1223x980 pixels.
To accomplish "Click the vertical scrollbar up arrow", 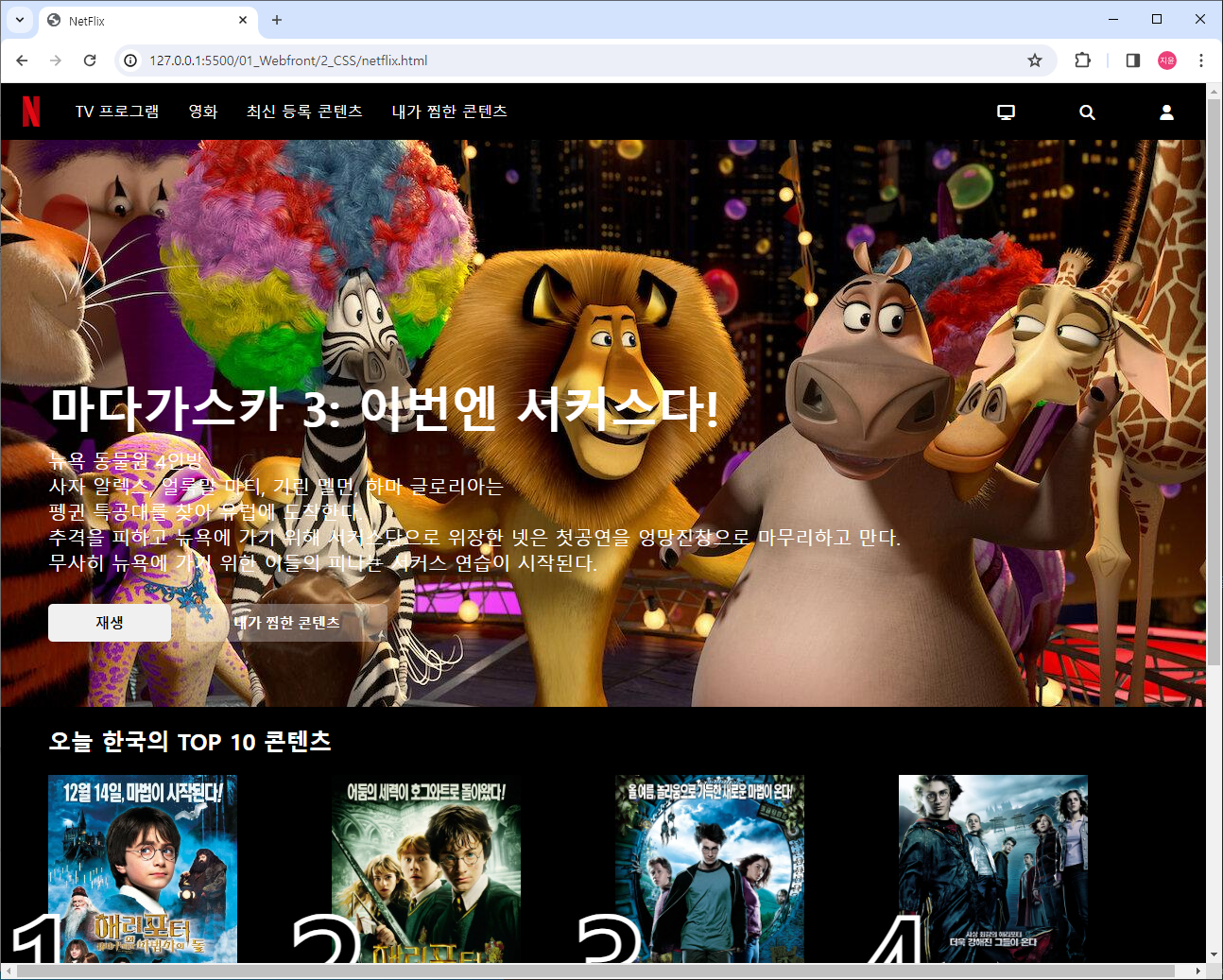I will 1214,91.
